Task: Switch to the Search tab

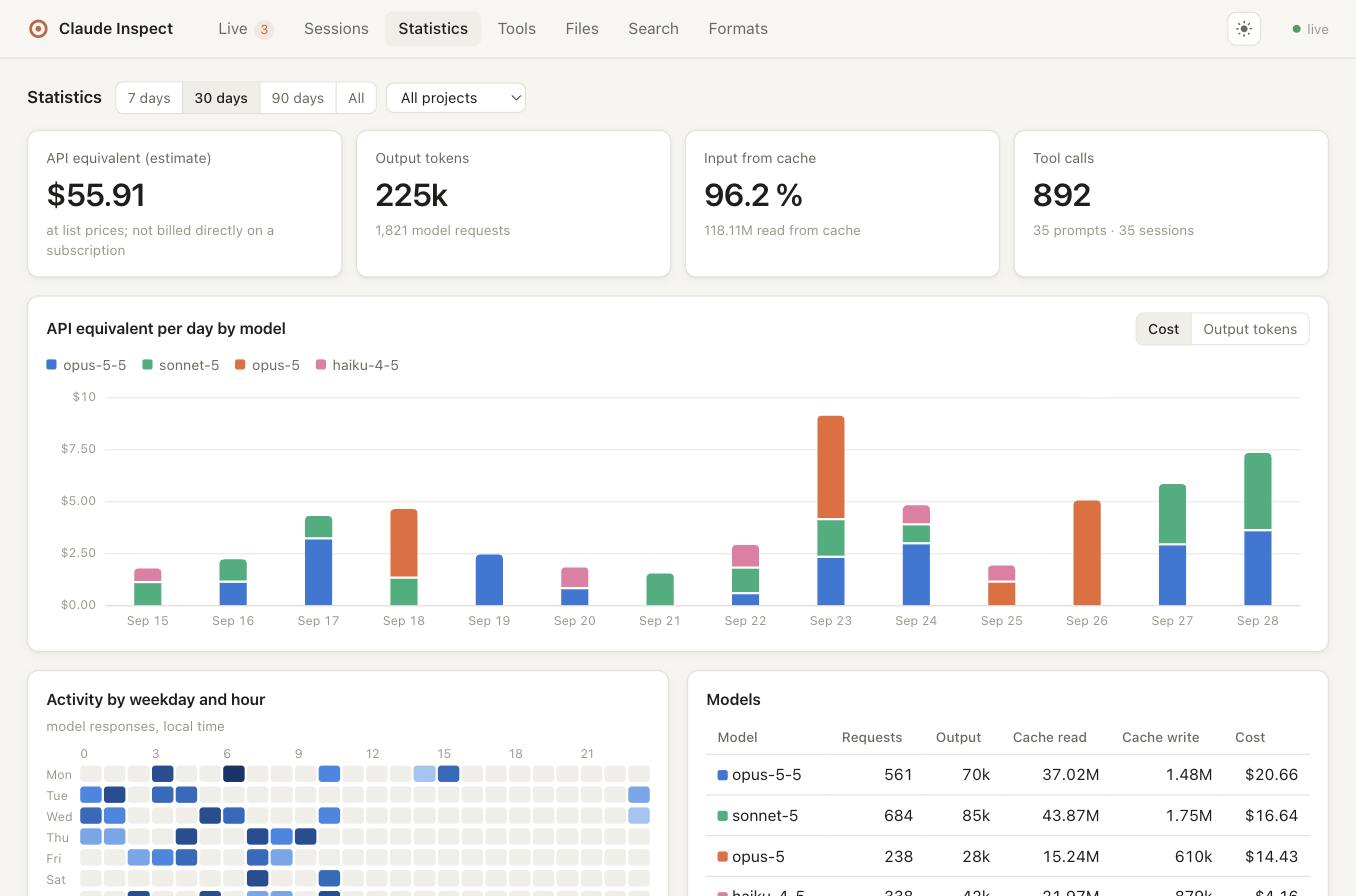Action: coord(653,29)
